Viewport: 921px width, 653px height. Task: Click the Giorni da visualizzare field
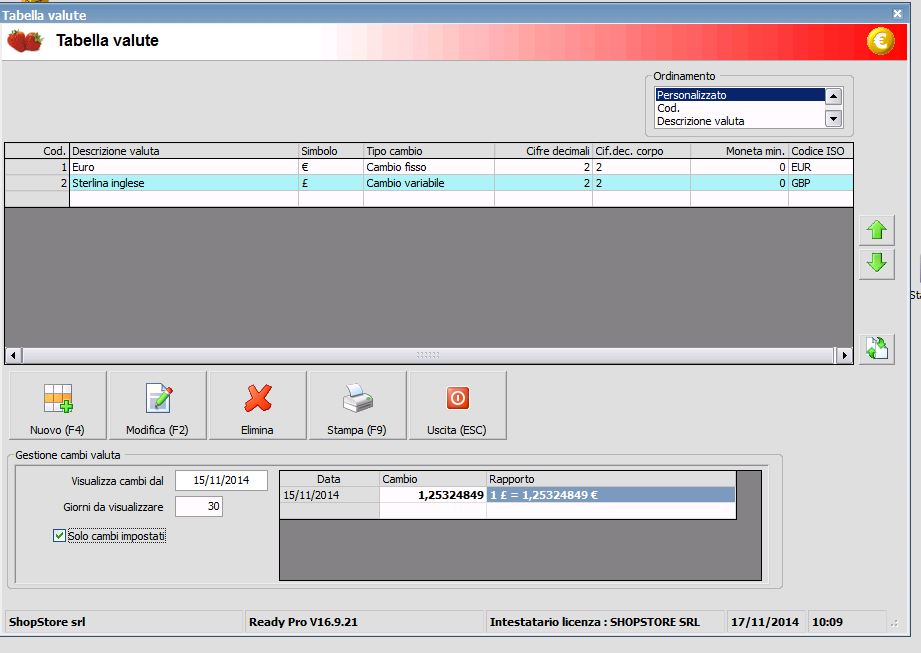tap(199, 506)
